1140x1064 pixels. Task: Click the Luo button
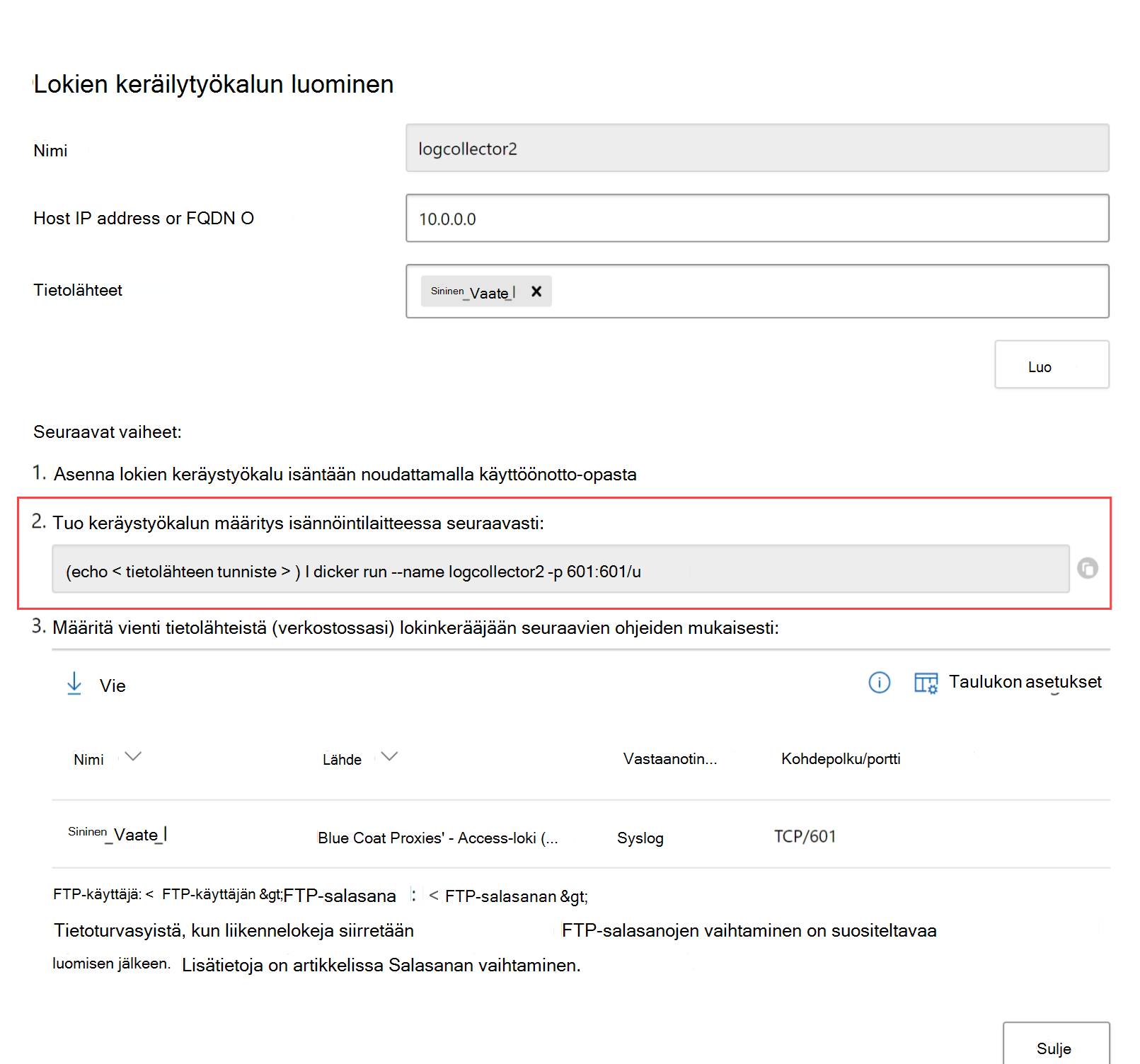(x=1052, y=364)
